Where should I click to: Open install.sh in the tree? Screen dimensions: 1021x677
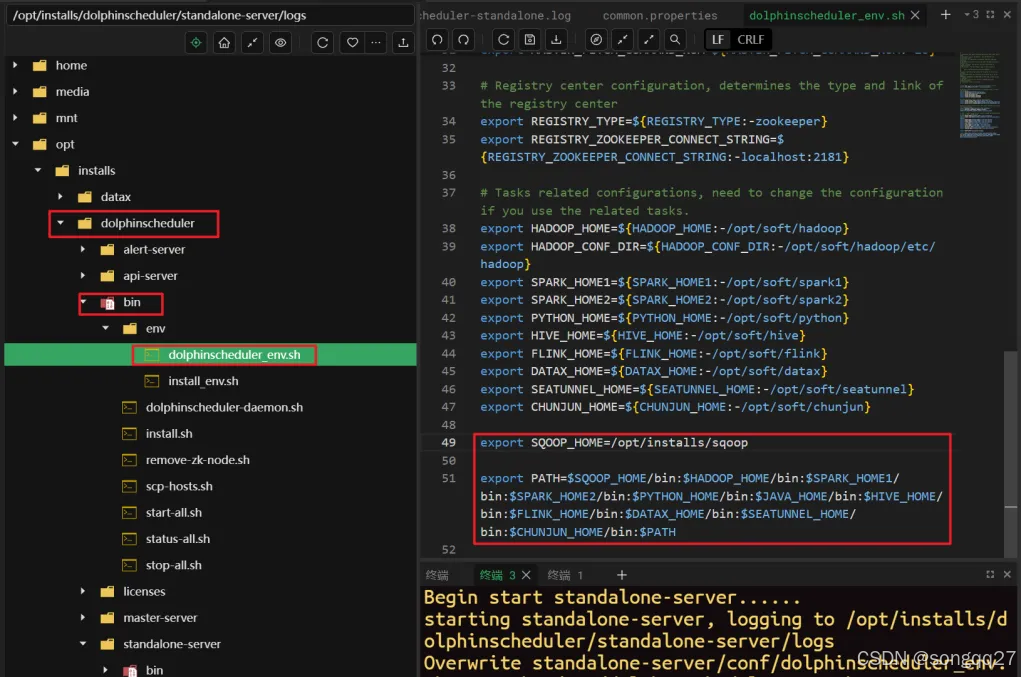169,434
